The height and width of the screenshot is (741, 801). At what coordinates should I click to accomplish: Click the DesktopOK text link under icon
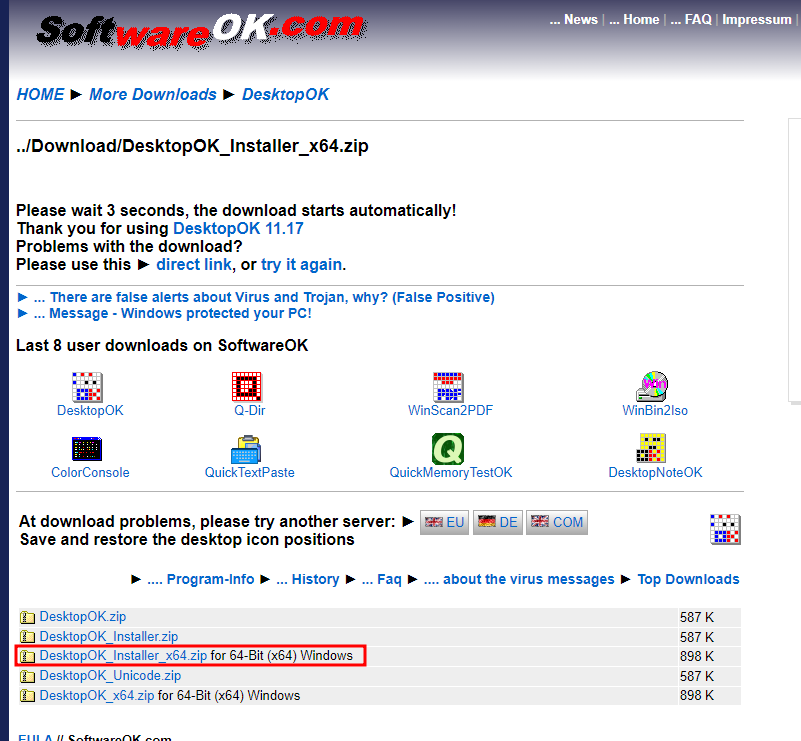(x=90, y=411)
